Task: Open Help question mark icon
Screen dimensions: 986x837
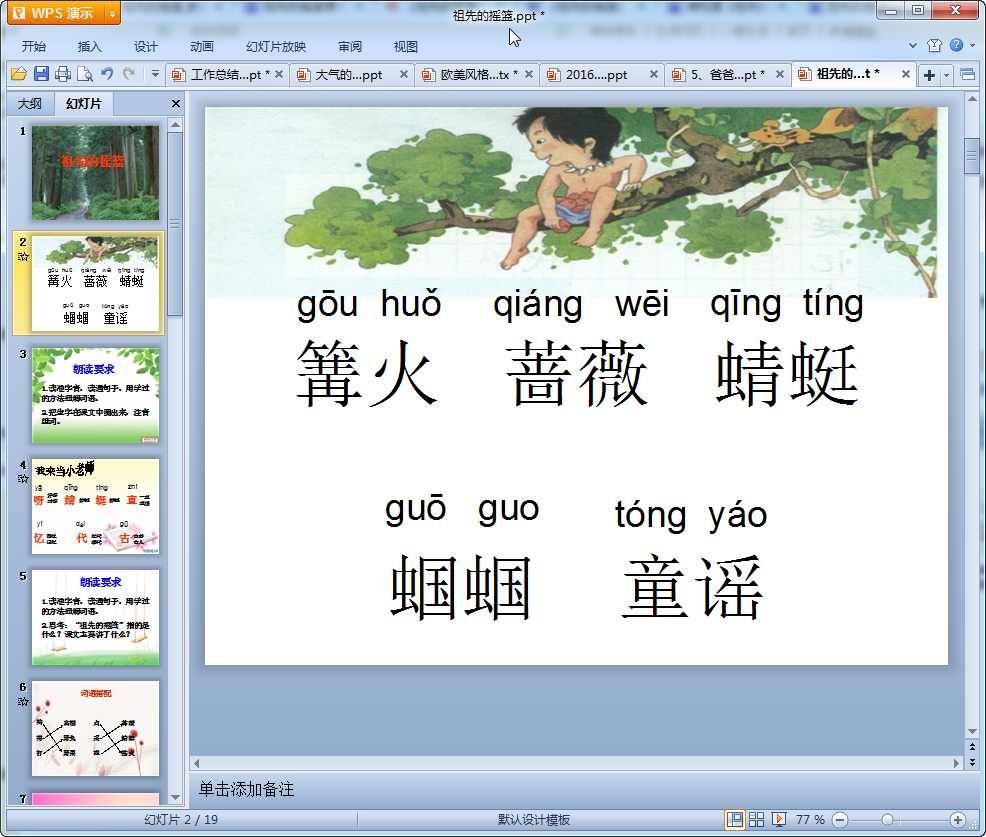Action: 956,45
